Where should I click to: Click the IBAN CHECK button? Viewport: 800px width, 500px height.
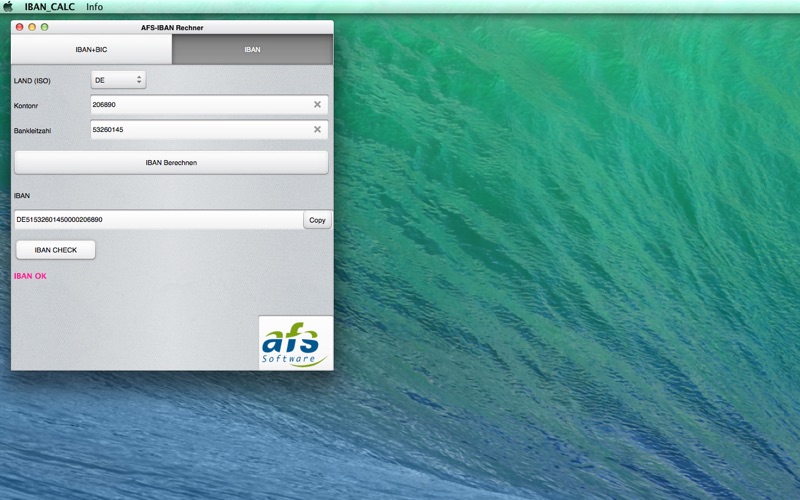[x=56, y=250]
